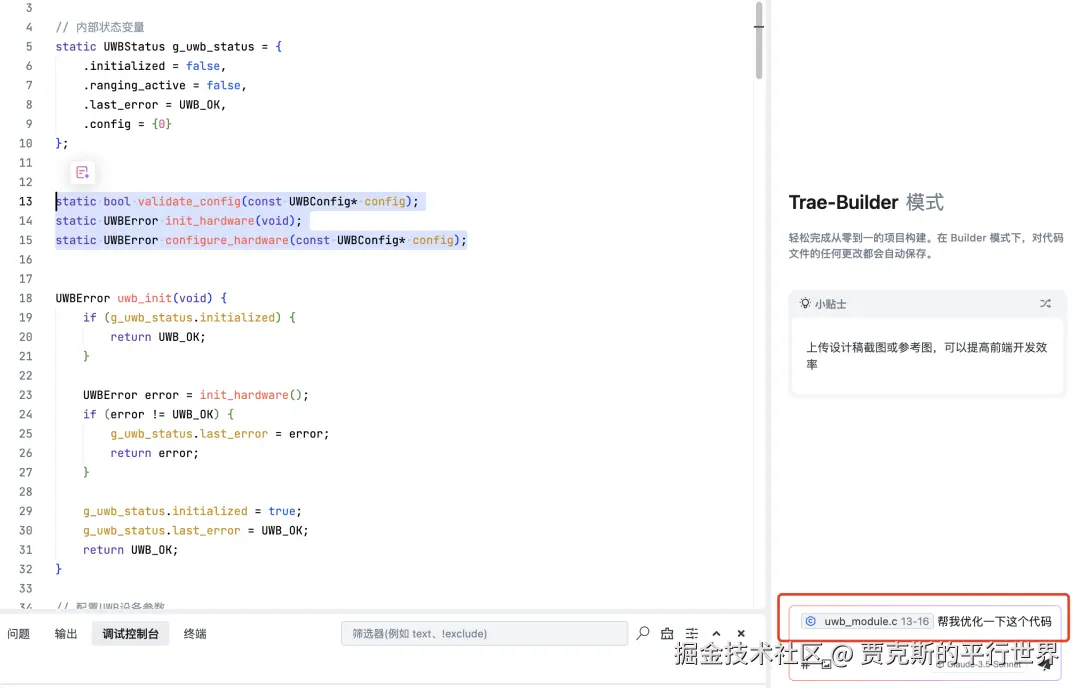Click .ranging_active on line 7
Image resolution: width=1080 pixels, height=688 pixels.
click(x=134, y=85)
